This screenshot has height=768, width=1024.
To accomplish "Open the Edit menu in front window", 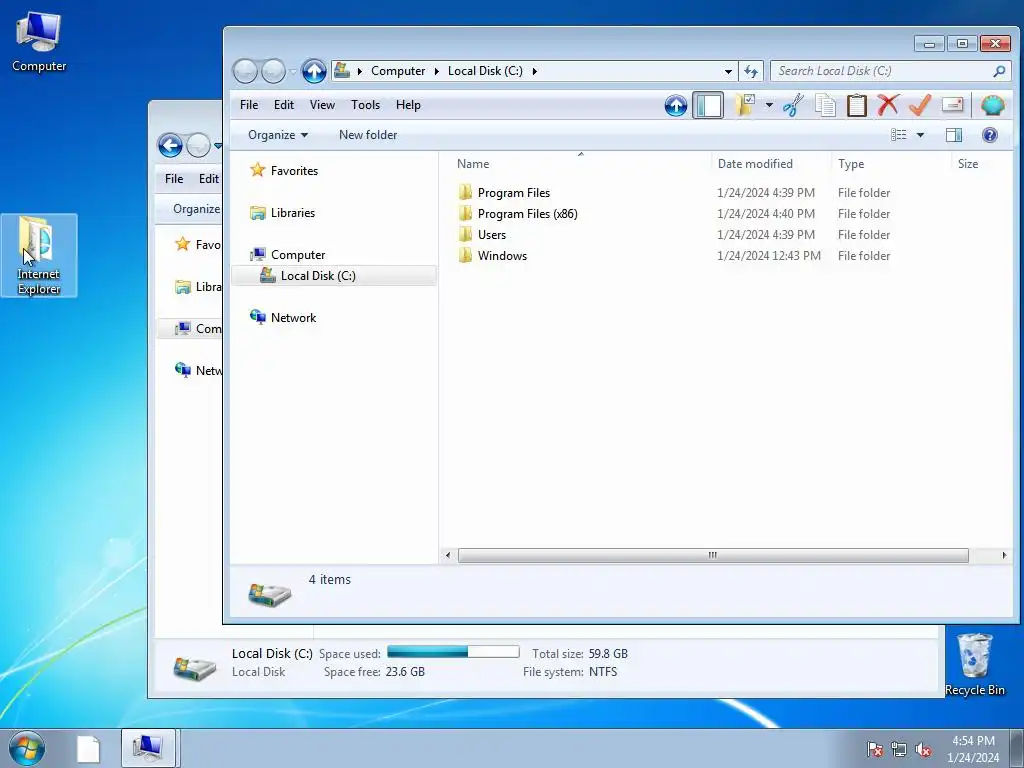I will click(283, 105).
